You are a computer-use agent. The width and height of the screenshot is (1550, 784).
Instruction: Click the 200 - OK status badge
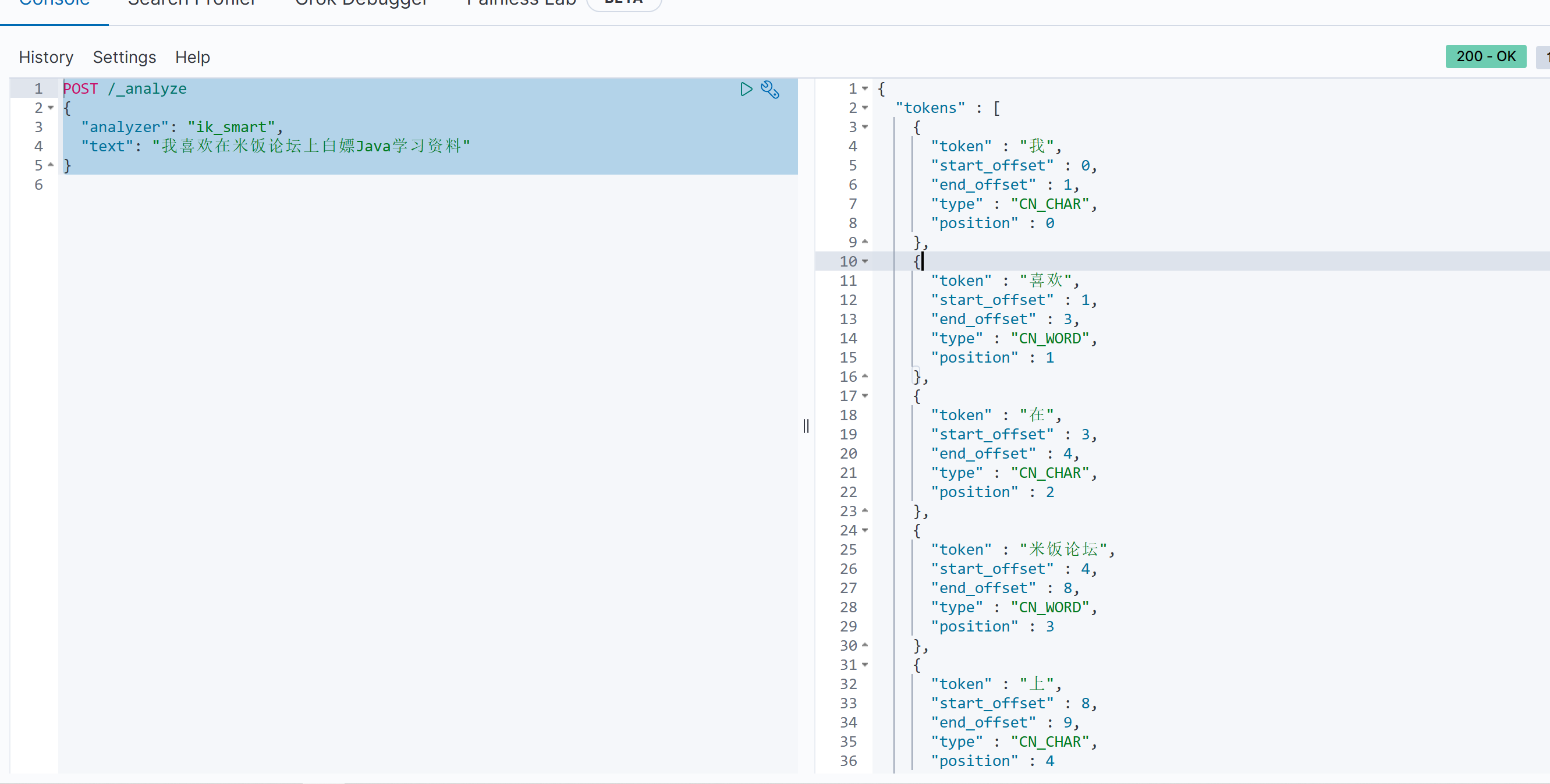[x=1485, y=56]
